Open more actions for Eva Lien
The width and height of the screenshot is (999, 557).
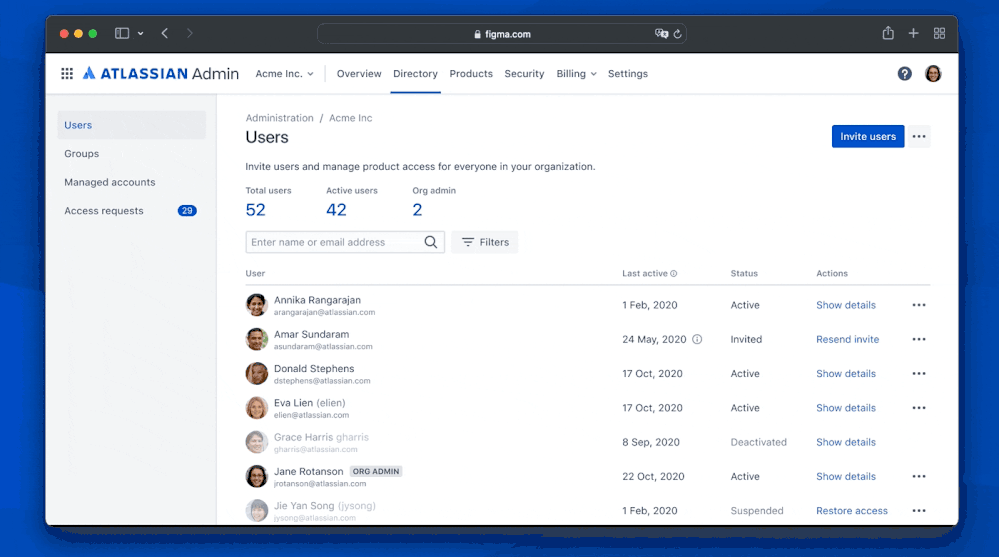pyautogui.click(x=919, y=408)
